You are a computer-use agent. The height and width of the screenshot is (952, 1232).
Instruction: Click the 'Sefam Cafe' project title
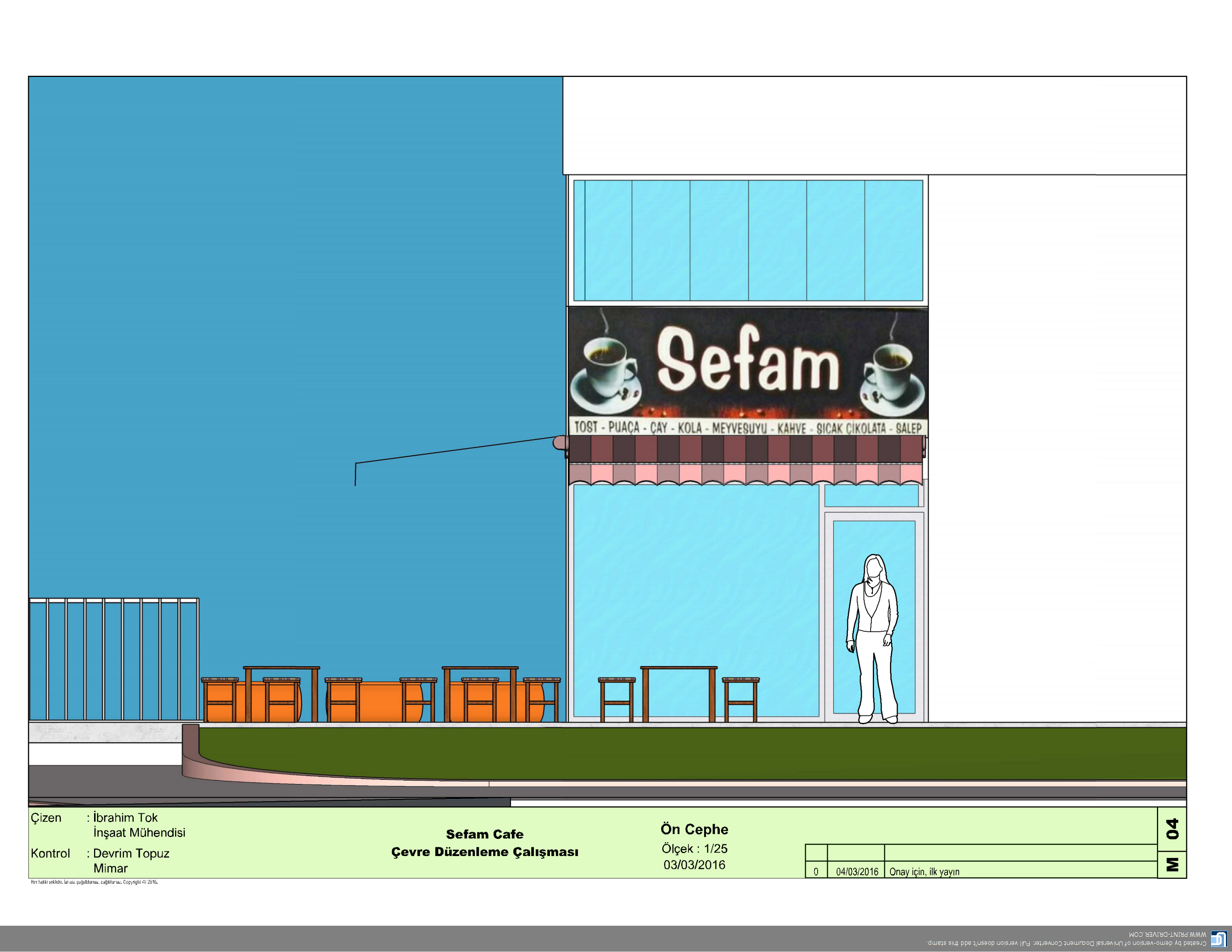[x=484, y=834]
